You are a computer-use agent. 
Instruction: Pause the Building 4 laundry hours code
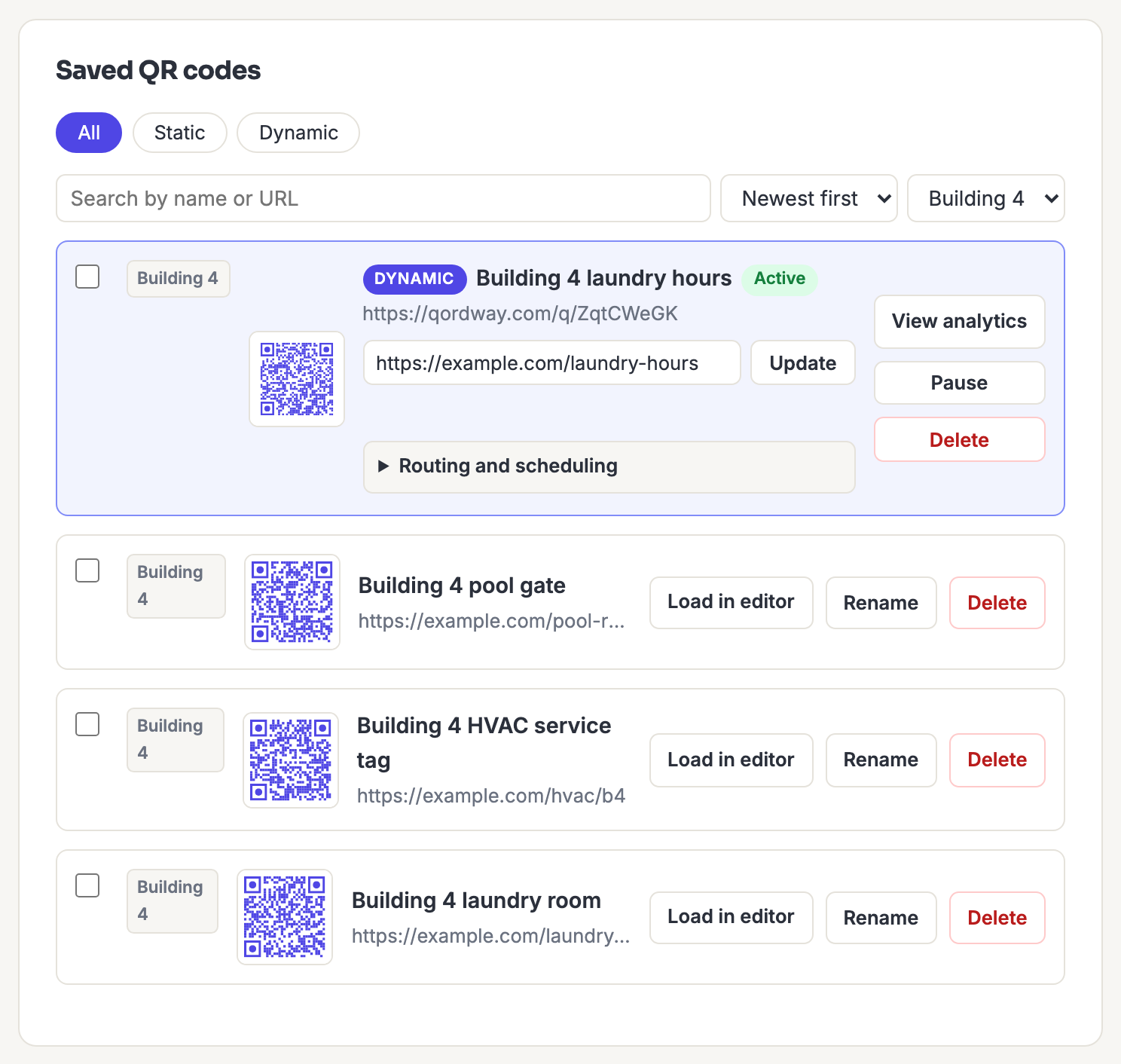point(959,383)
